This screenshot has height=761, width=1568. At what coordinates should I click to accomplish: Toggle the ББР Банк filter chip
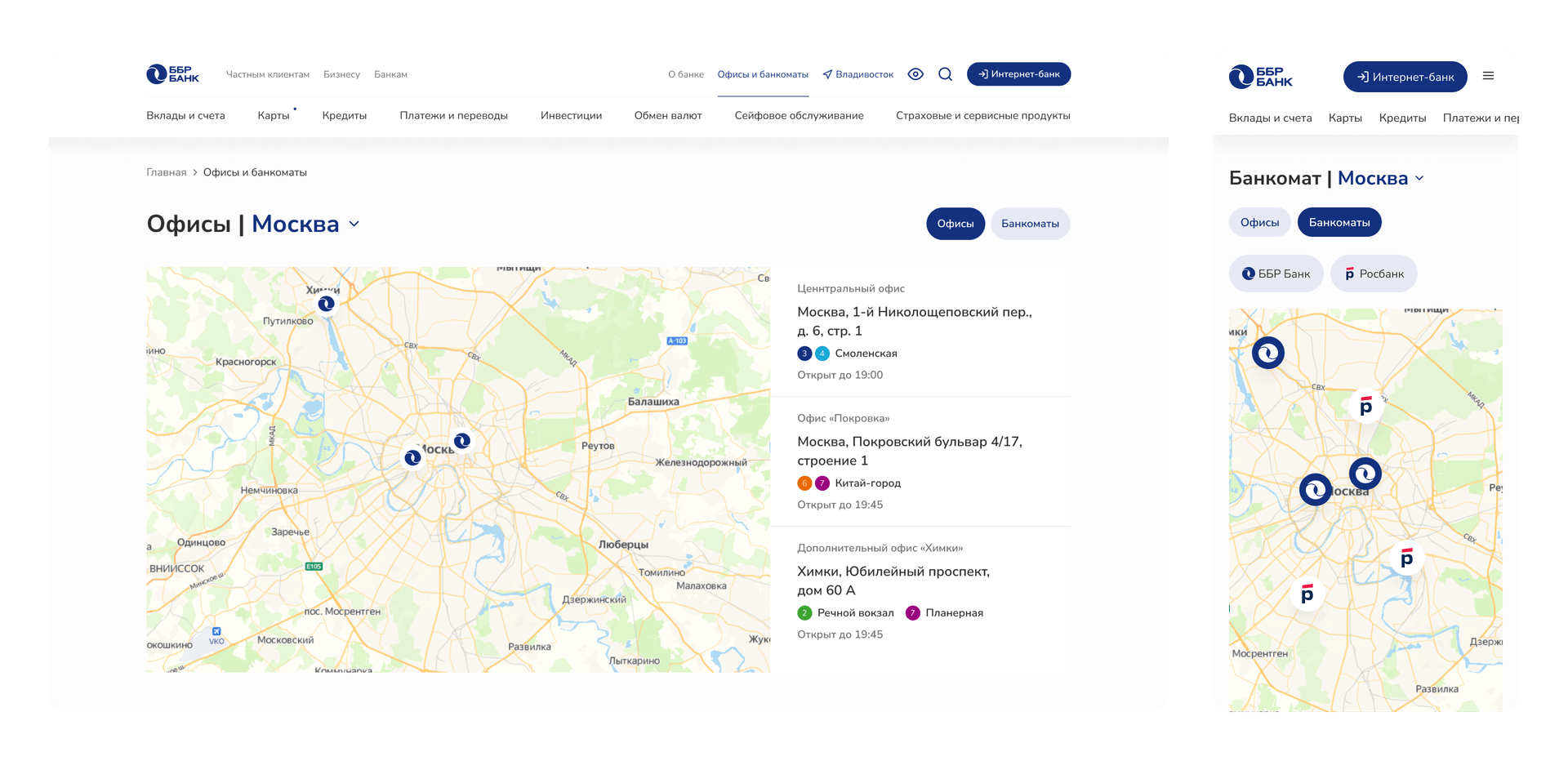click(1276, 274)
